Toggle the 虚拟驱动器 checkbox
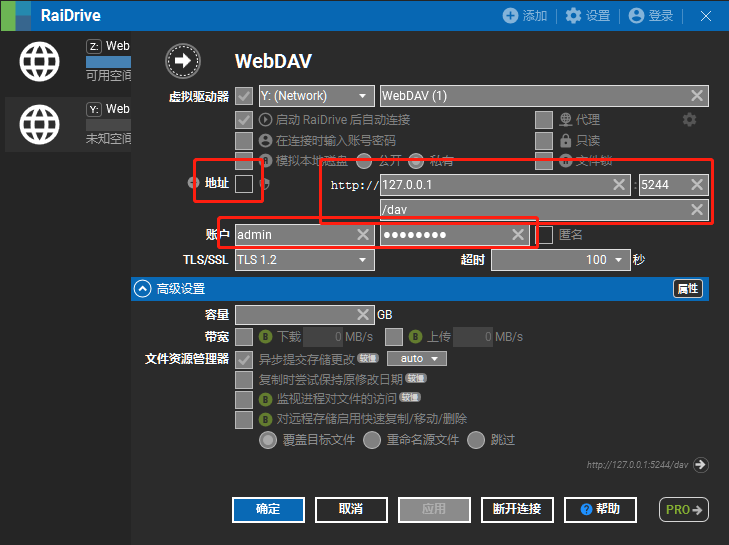Image resolution: width=729 pixels, height=545 pixels. click(244, 96)
